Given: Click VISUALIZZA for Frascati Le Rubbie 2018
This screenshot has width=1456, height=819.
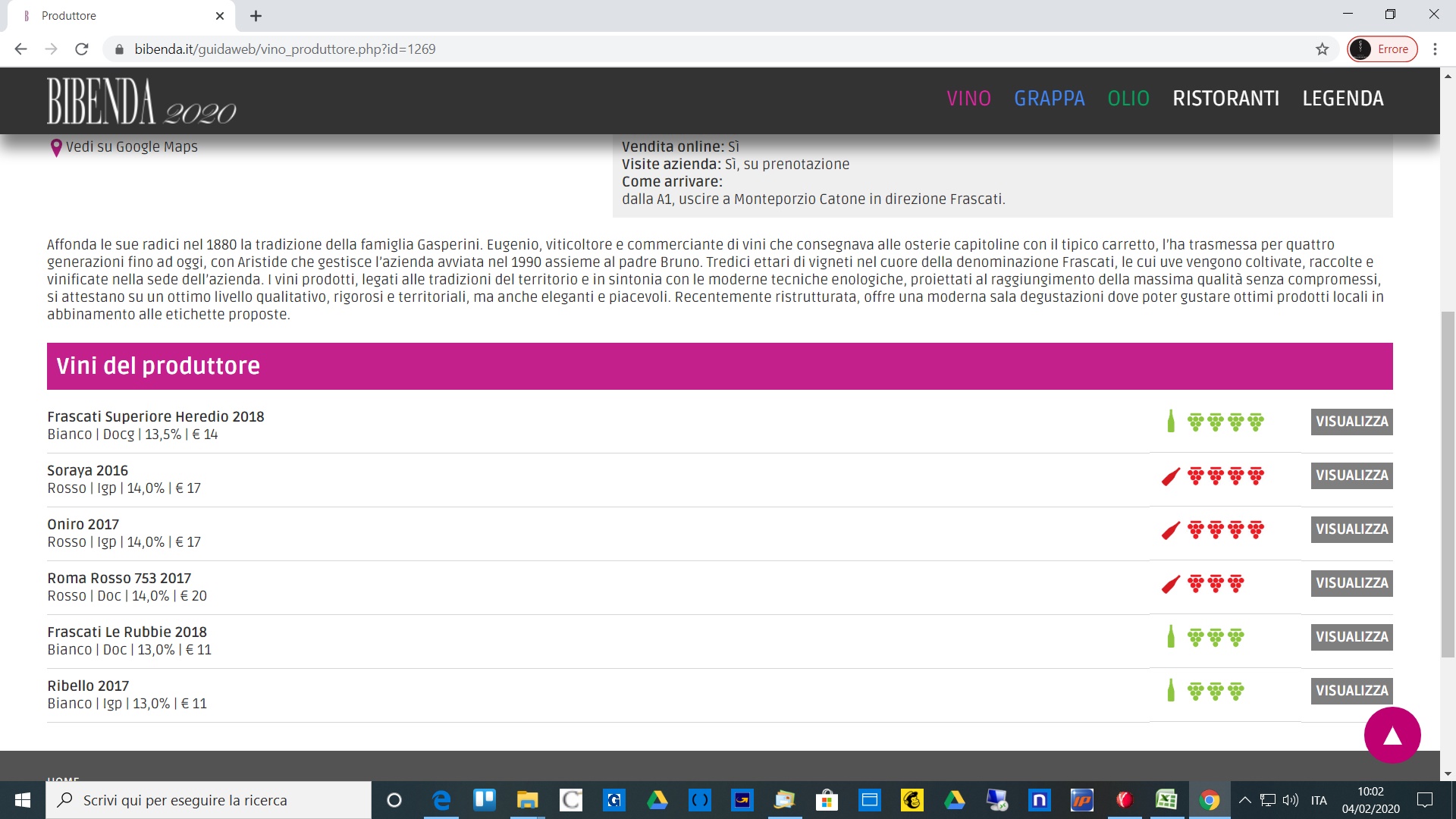Looking at the screenshot, I should 1351,637.
